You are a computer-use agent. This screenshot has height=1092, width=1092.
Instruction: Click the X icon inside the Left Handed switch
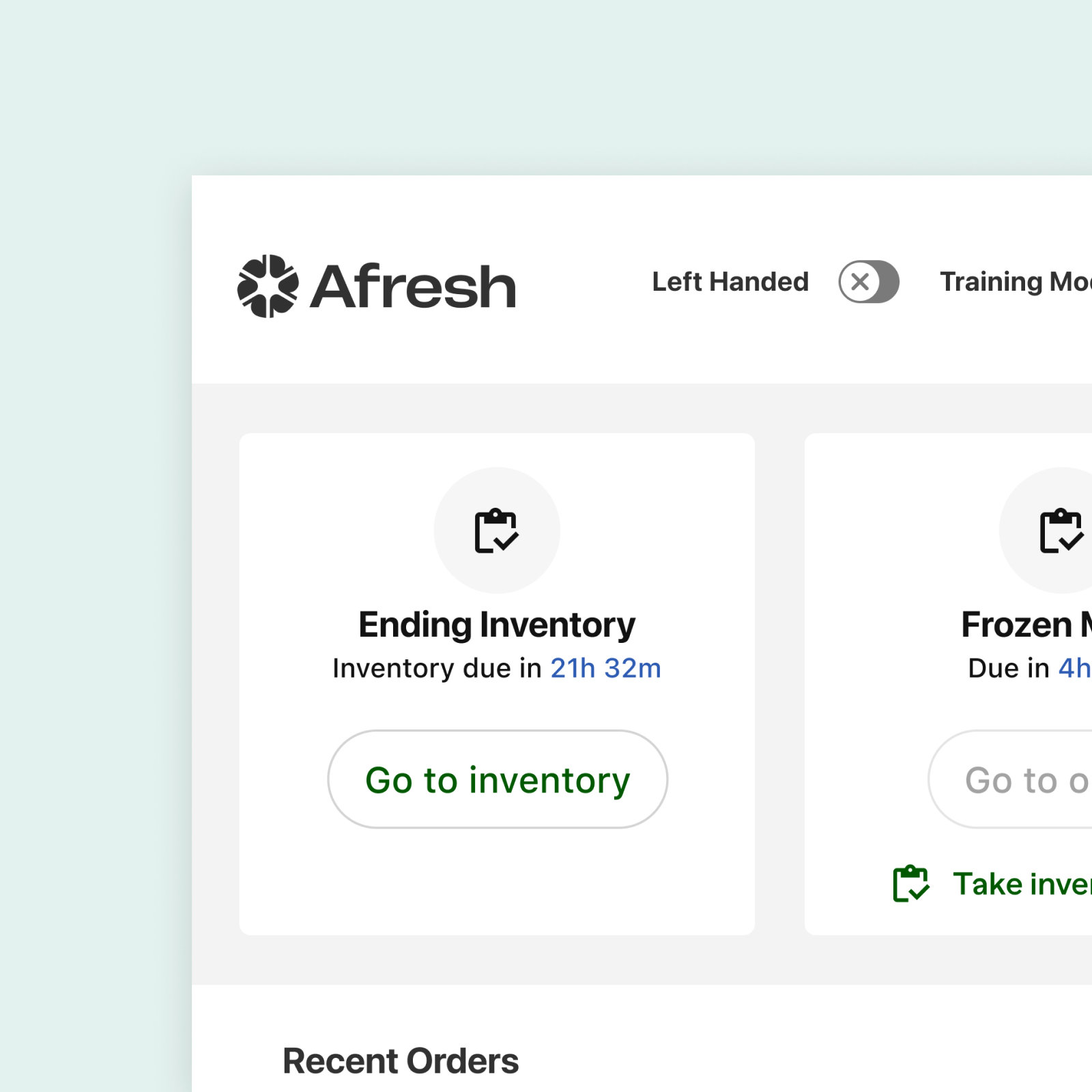pyautogui.click(x=861, y=281)
